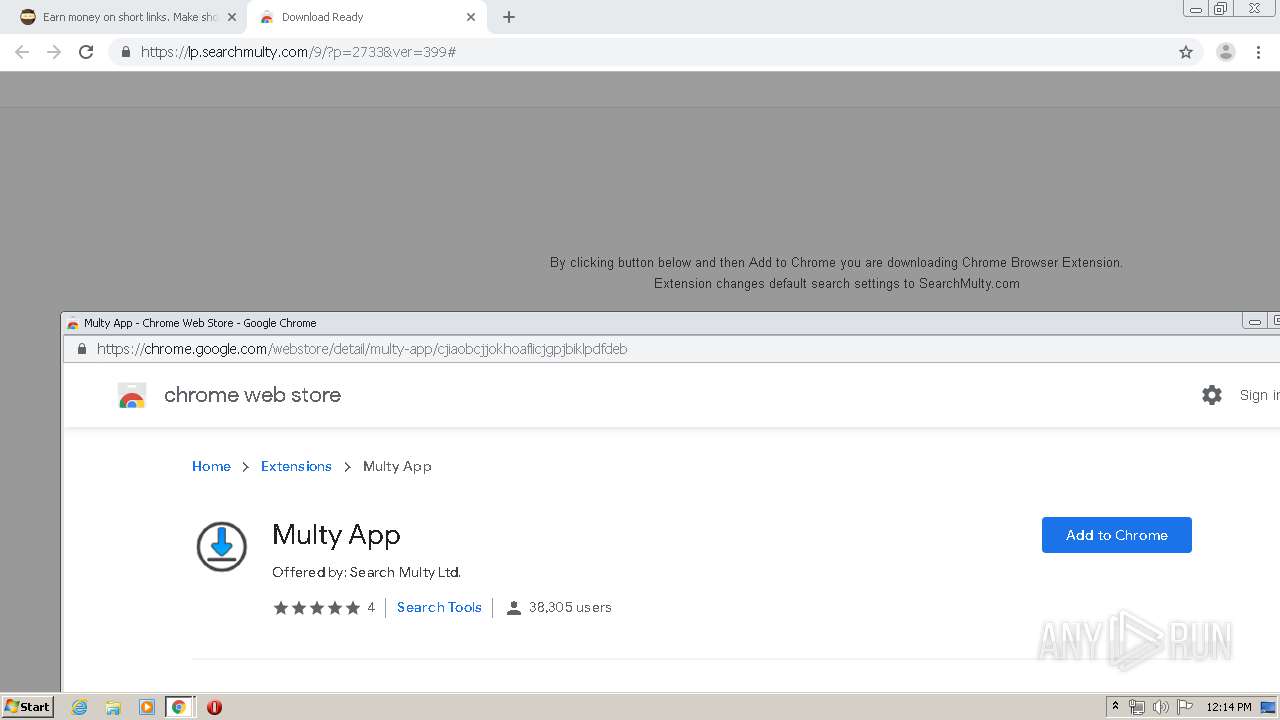Click the browser back arrow
The image size is (1280, 720).
click(22, 52)
